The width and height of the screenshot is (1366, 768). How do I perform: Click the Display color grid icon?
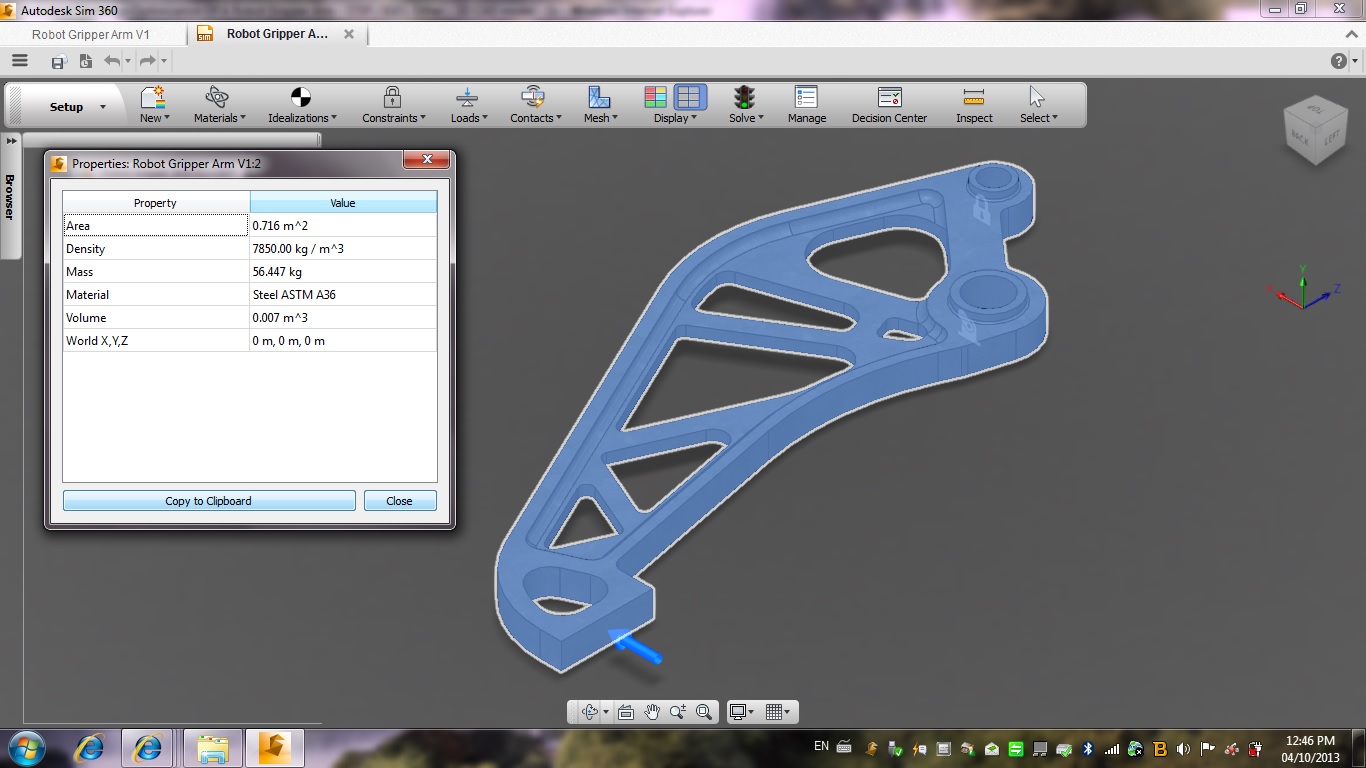tap(655, 97)
